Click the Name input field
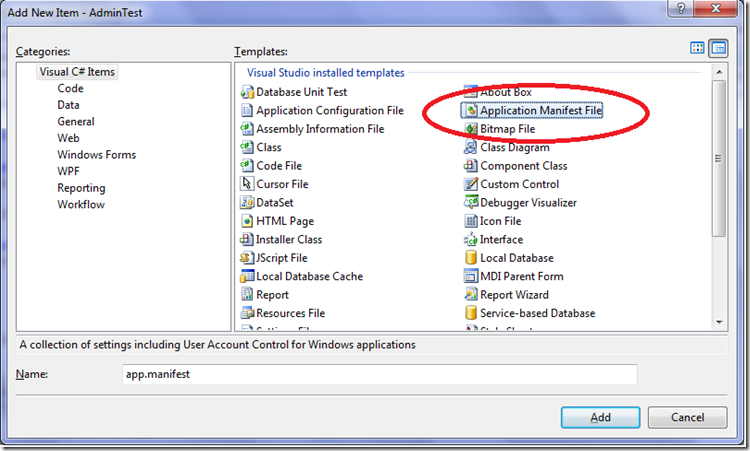 point(377,374)
